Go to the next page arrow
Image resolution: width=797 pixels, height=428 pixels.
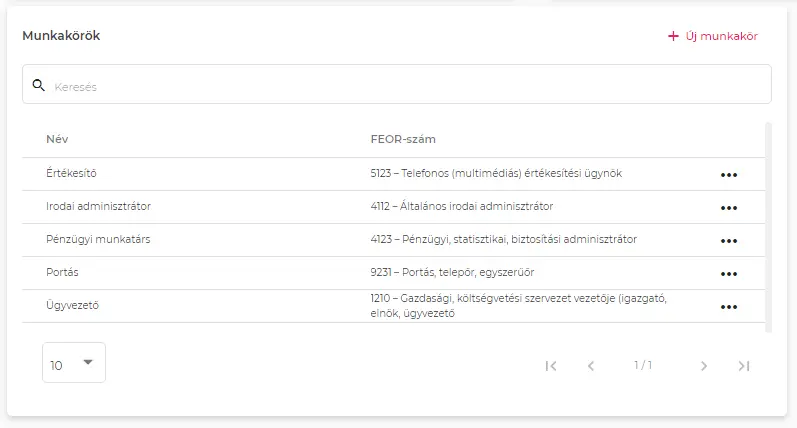click(x=704, y=366)
